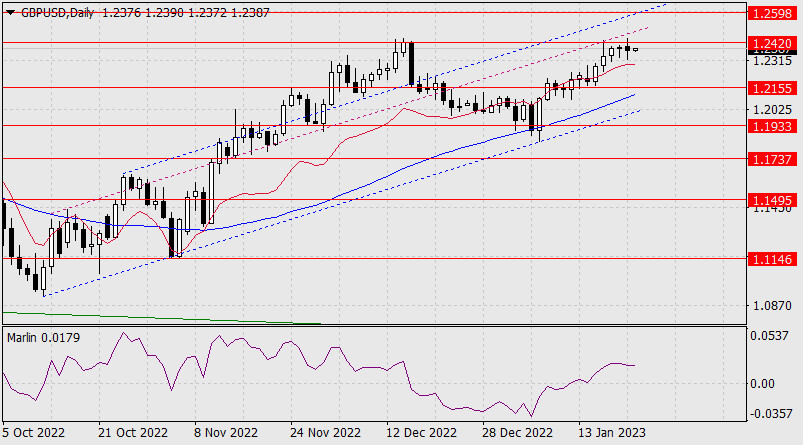Click the 24 Nov 2022 date label
The width and height of the screenshot is (803, 445).
(325, 433)
